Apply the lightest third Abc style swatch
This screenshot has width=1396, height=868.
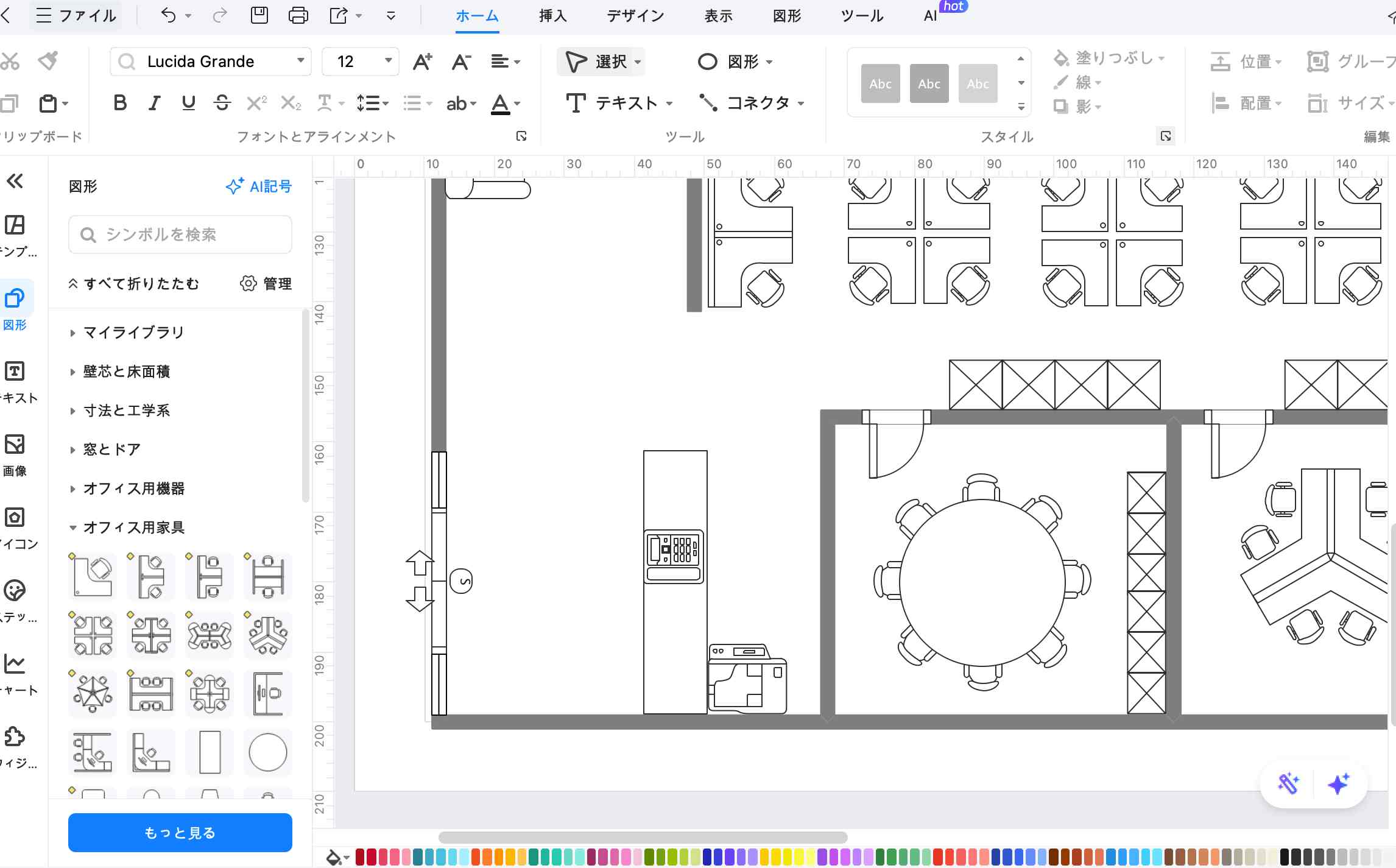[978, 83]
